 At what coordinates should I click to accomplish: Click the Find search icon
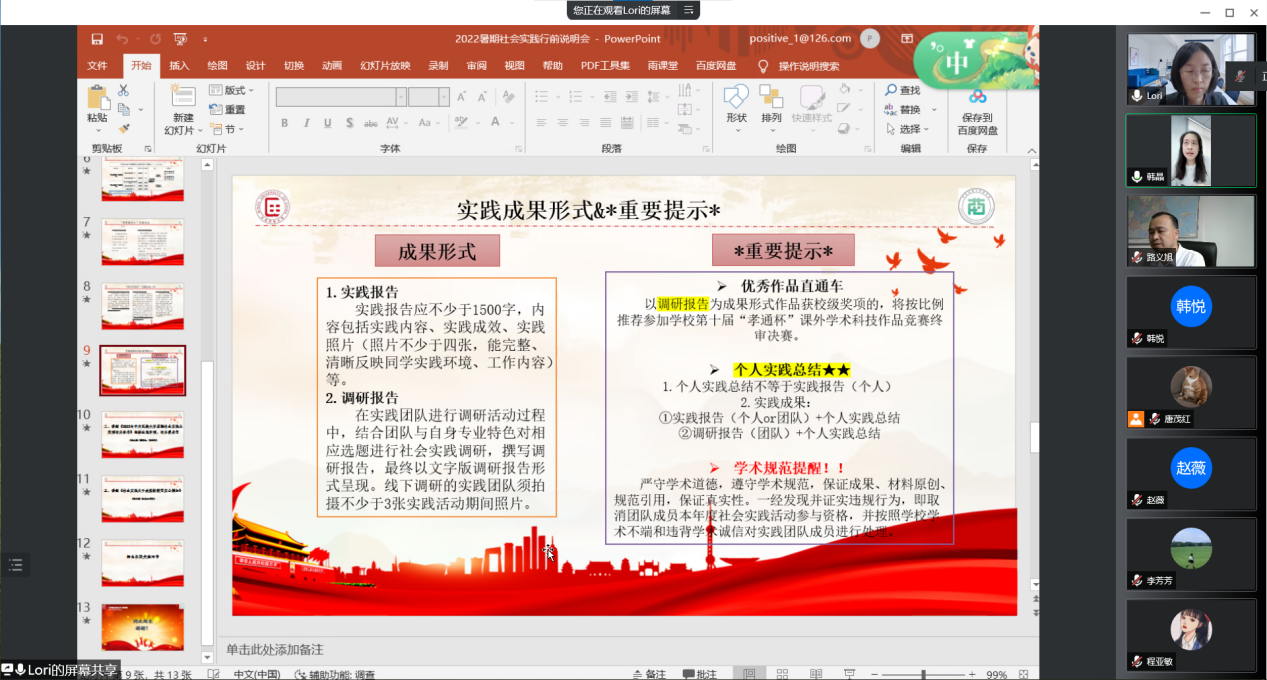click(902, 90)
